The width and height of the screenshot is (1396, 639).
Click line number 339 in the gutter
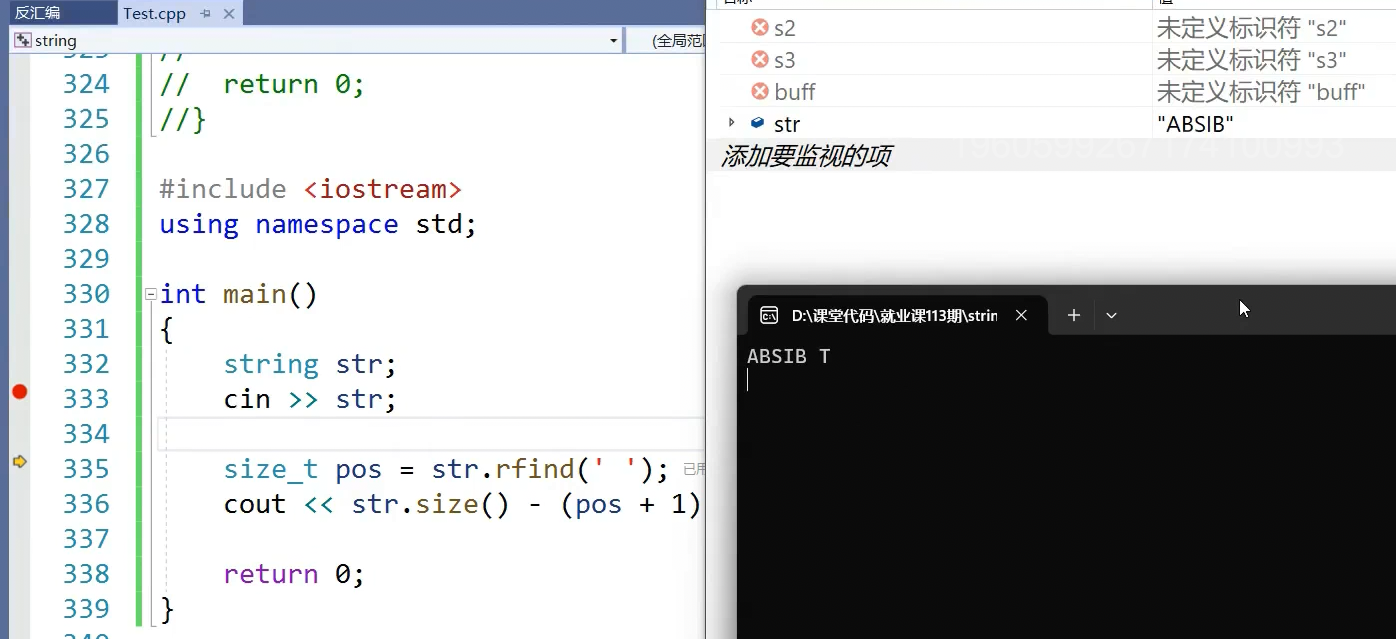click(86, 609)
